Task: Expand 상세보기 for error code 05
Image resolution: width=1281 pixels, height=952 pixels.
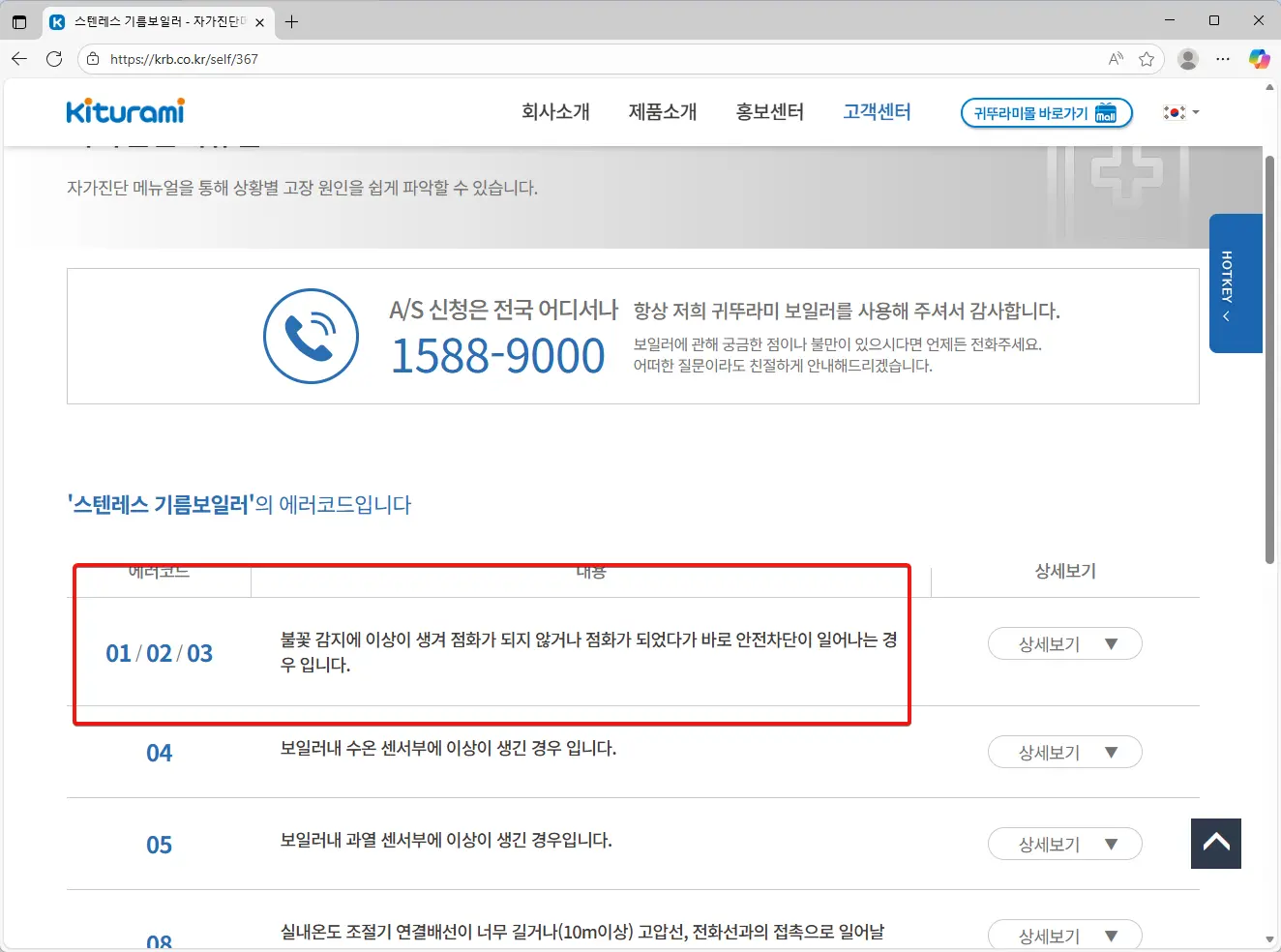Action: 1064,844
